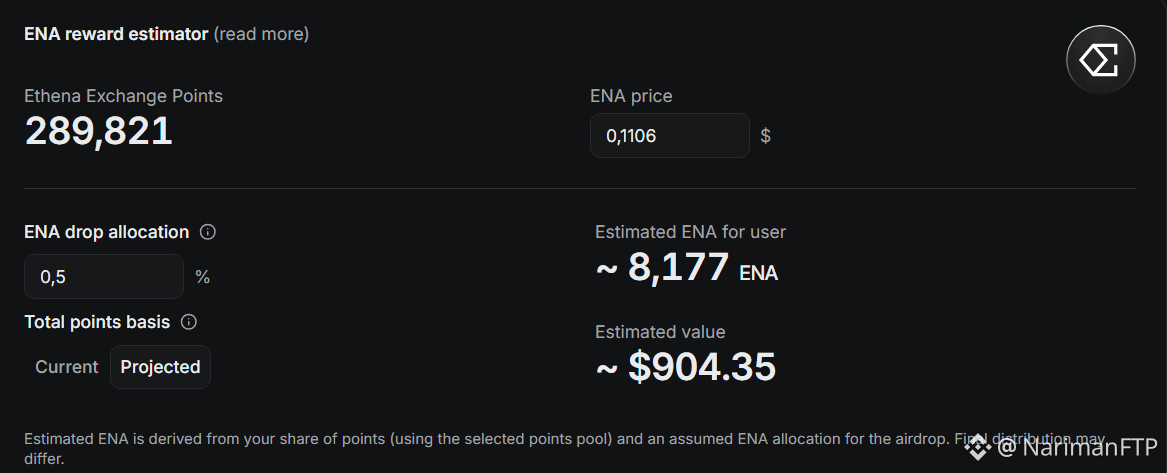Screen dimensions: 1167x473
Task: Click the dollar sign beside ENA price
Action: click(x=765, y=136)
